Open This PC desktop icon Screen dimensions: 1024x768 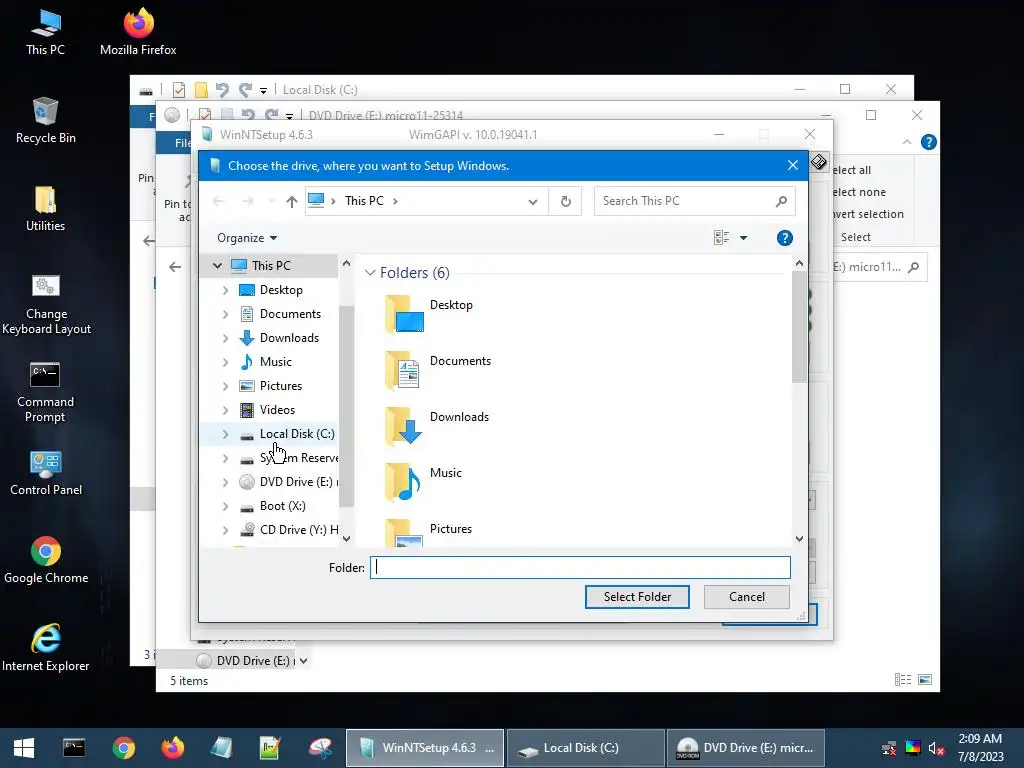[45, 32]
